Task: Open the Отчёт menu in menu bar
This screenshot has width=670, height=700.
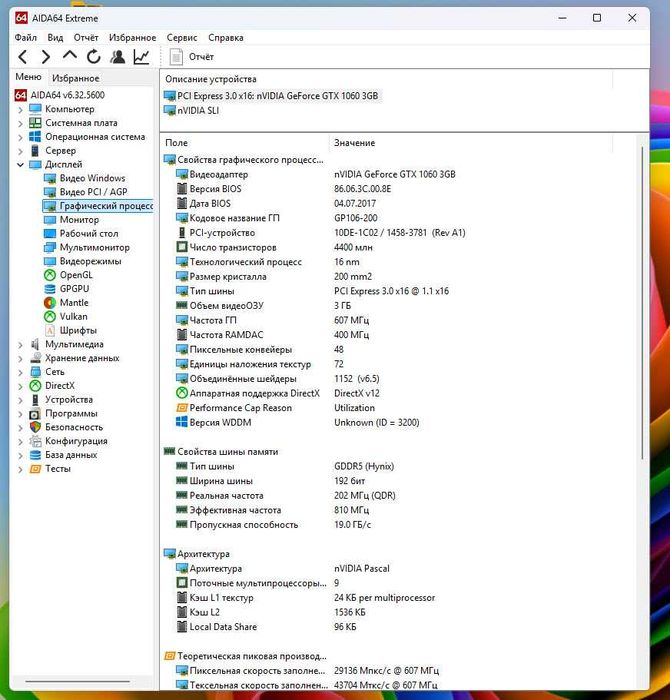Action: [86, 38]
